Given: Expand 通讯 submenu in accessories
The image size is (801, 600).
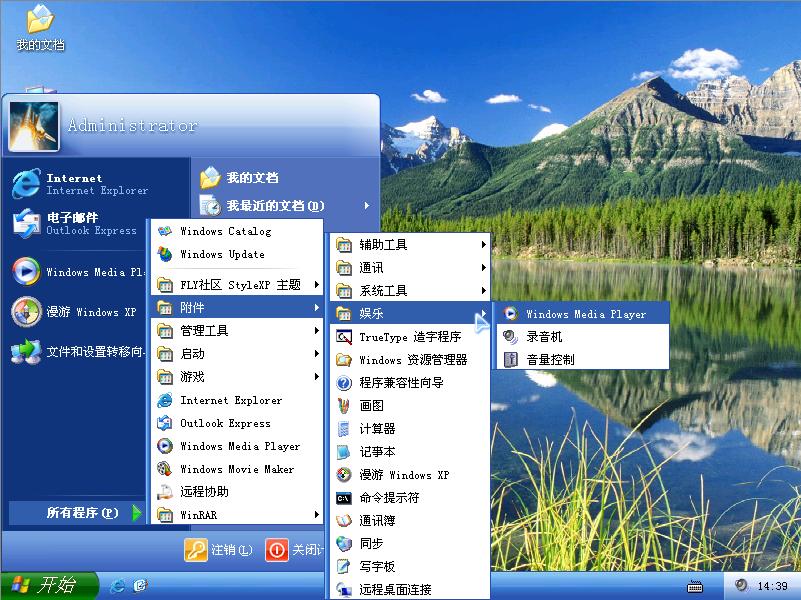Looking at the screenshot, I should coord(410,268).
